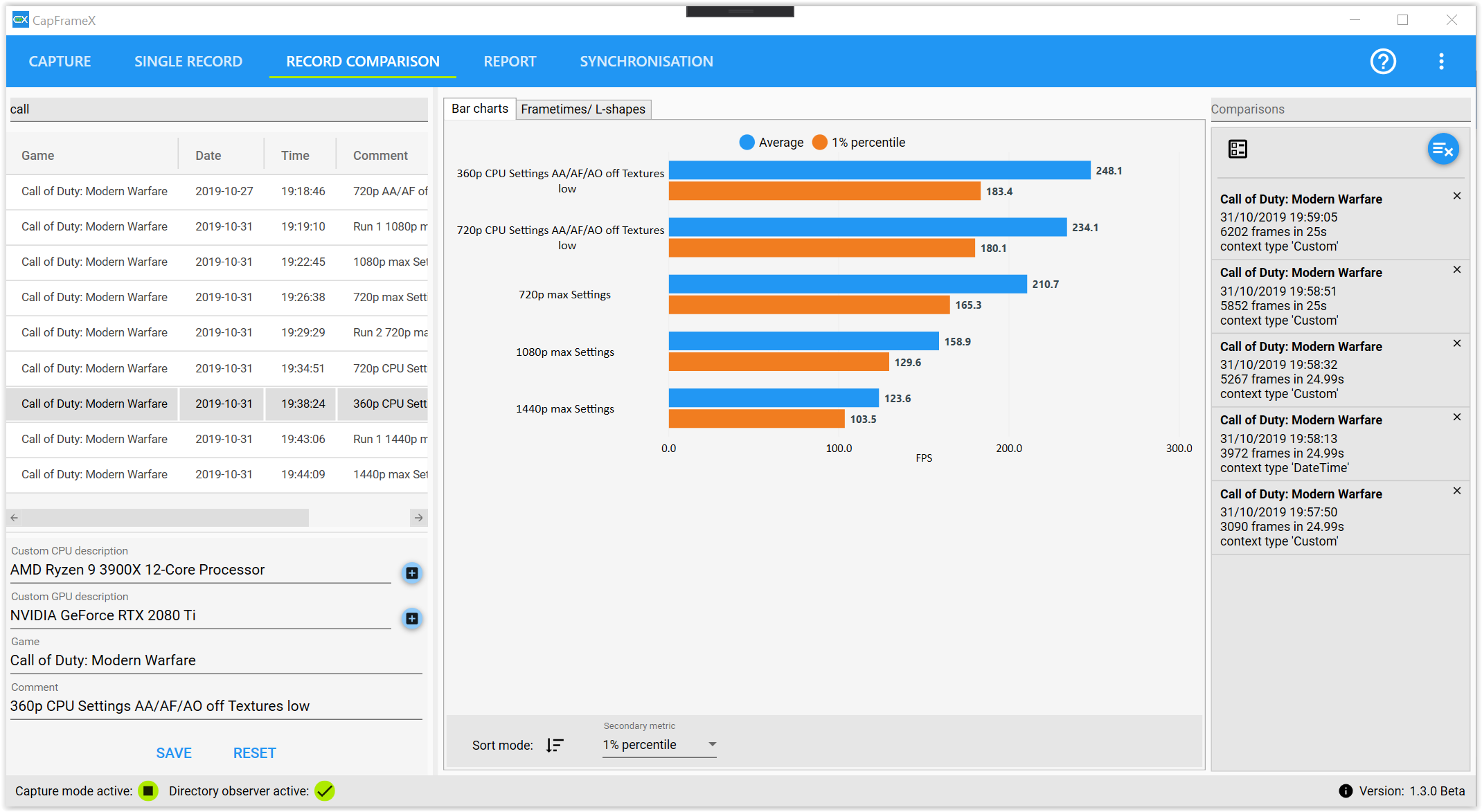Screen dimensions: 1482x812
Task: Select the highlighted record at 19:38:24
Action: tap(217, 404)
